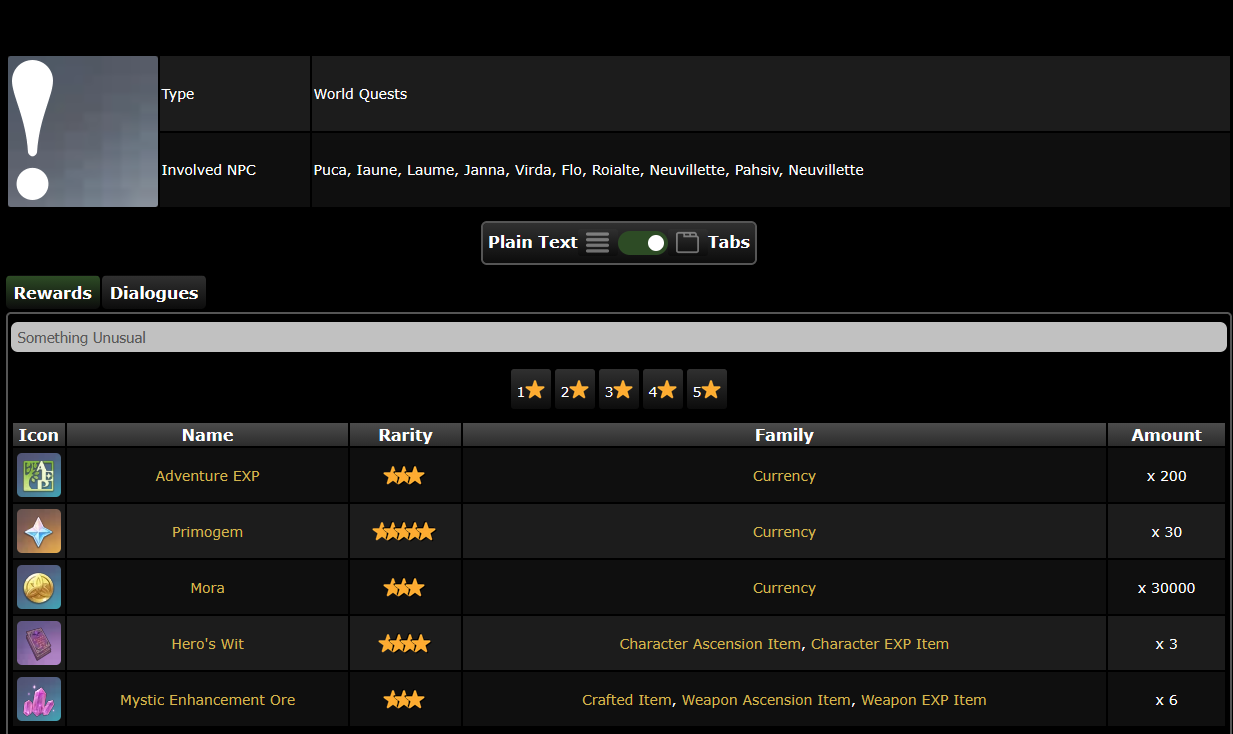
Task: Click the Primogem item icon
Action: [x=39, y=532]
